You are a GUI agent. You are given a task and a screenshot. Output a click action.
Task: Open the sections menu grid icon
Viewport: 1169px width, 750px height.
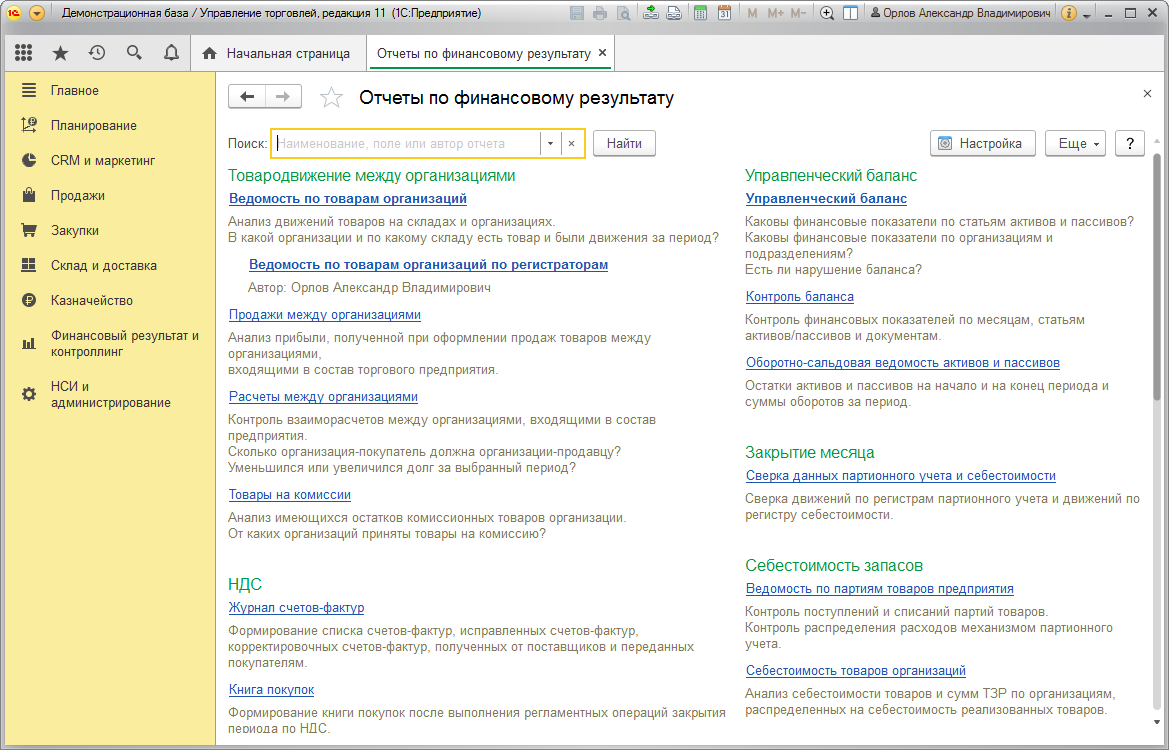point(23,53)
